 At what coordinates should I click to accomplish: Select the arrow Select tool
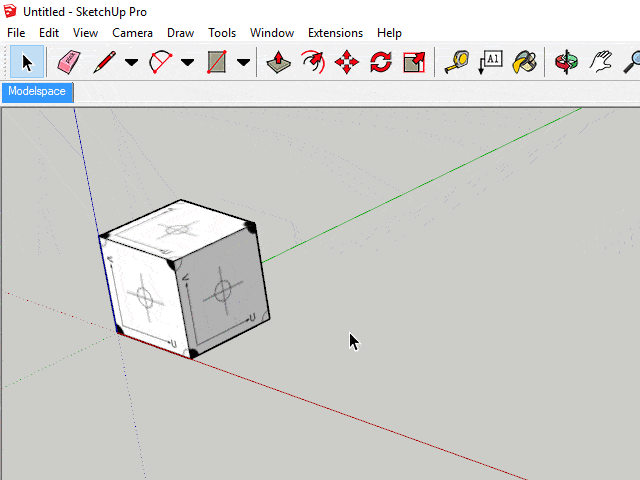pos(27,63)
